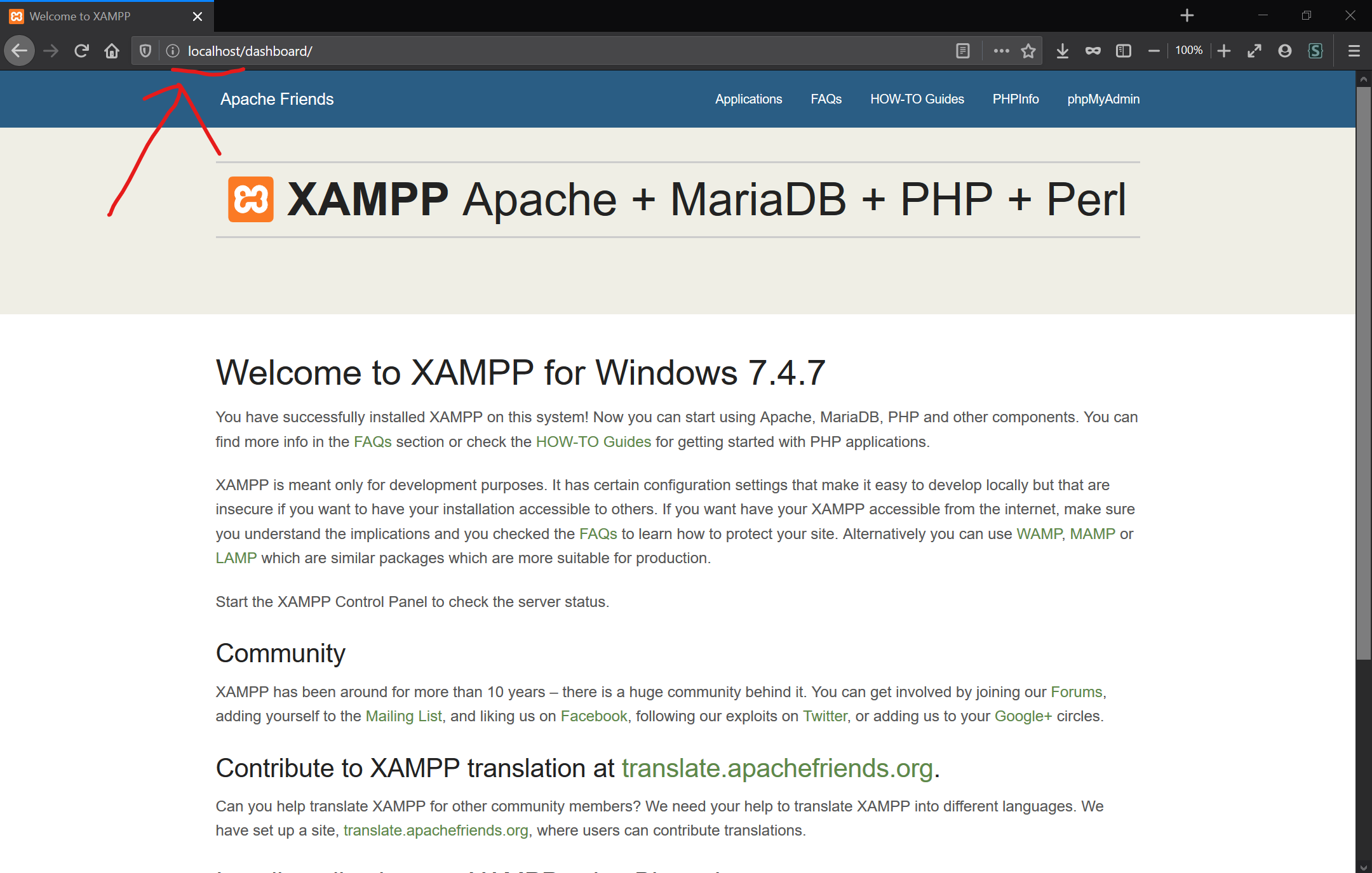
Task: Show site information for localhost
Action: point(173,51)
